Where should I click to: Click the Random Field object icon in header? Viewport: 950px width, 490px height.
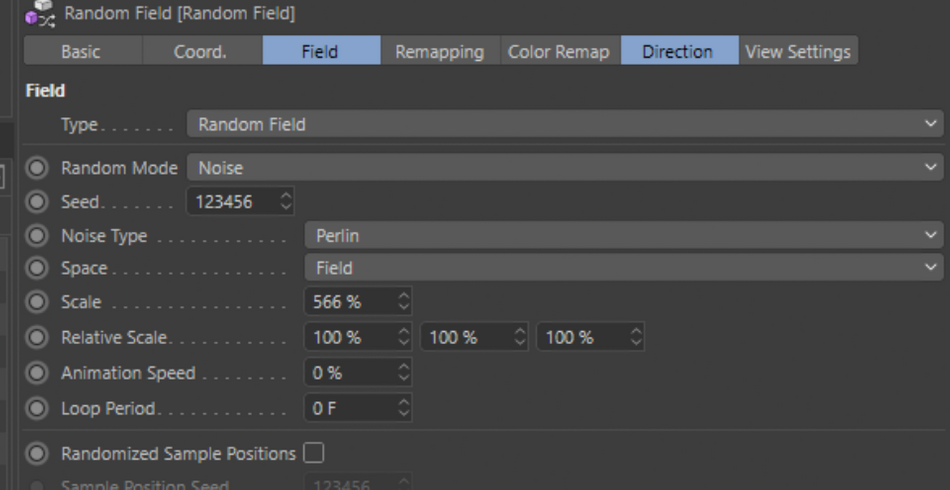pyautogui.click(x=41, y=14)
